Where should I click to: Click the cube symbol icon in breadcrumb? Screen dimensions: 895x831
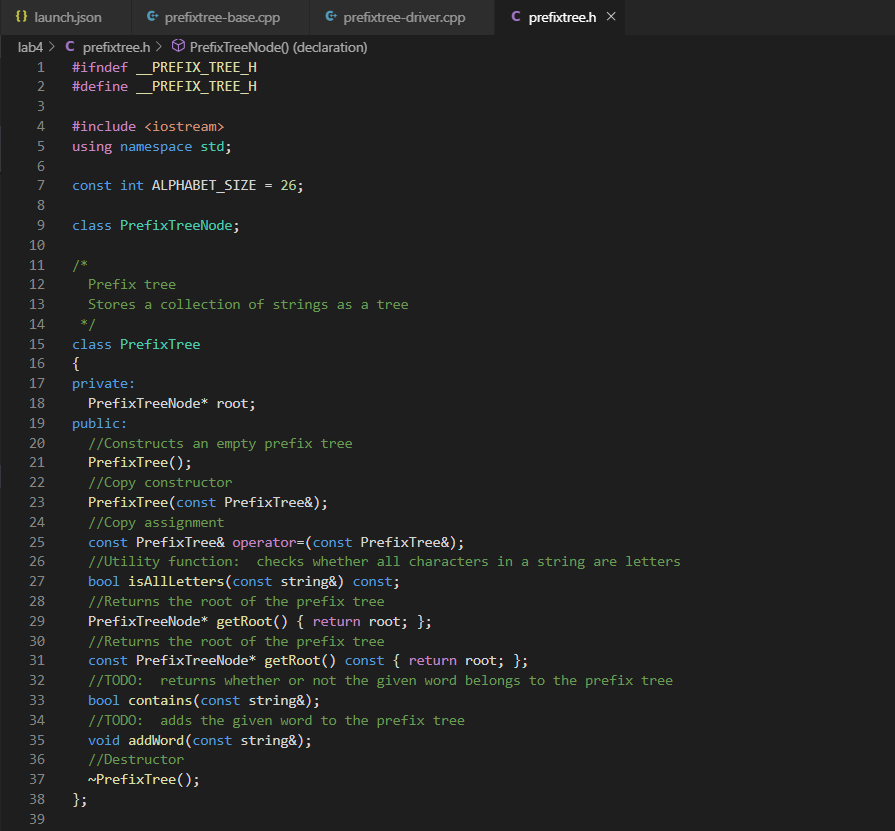[178, 47]
